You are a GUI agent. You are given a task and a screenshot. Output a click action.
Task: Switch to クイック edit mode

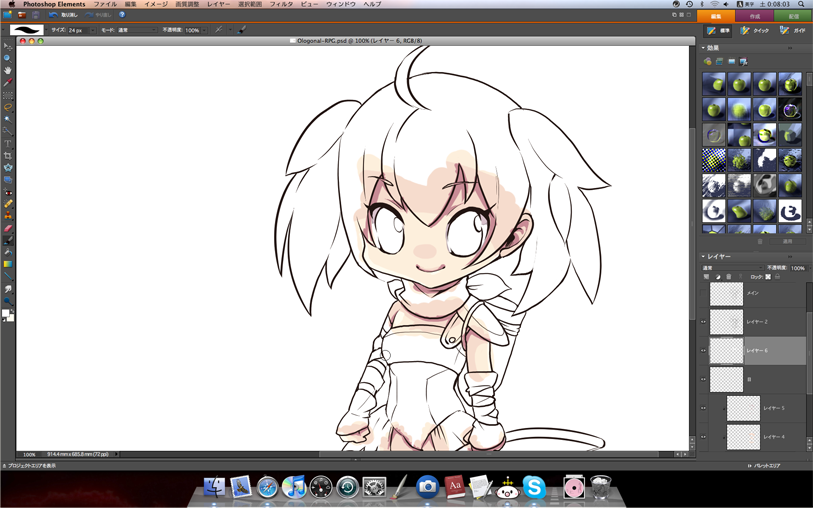pyautogui.click(x=755, y=31)
